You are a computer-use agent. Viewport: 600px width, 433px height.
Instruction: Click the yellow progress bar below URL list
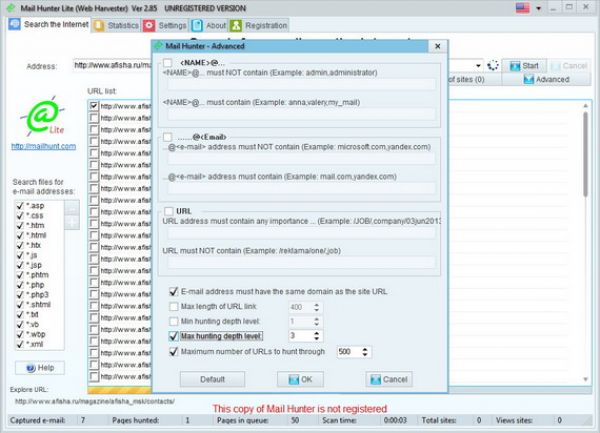tap(120, 390)
